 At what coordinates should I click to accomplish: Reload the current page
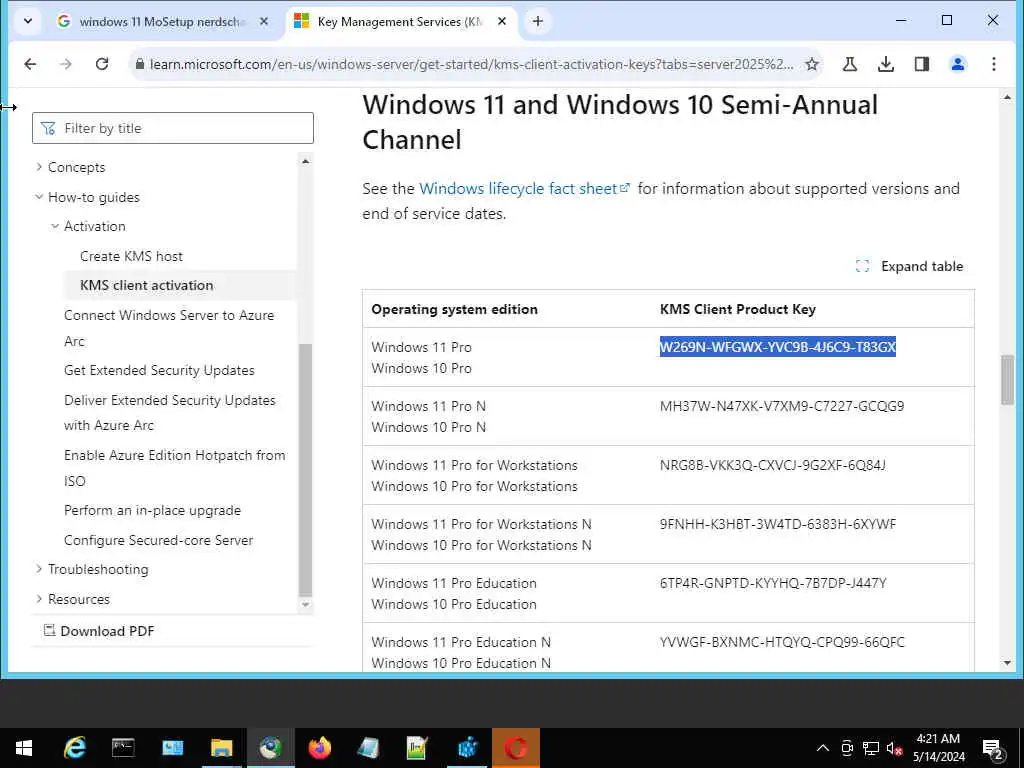coord(102,64)
